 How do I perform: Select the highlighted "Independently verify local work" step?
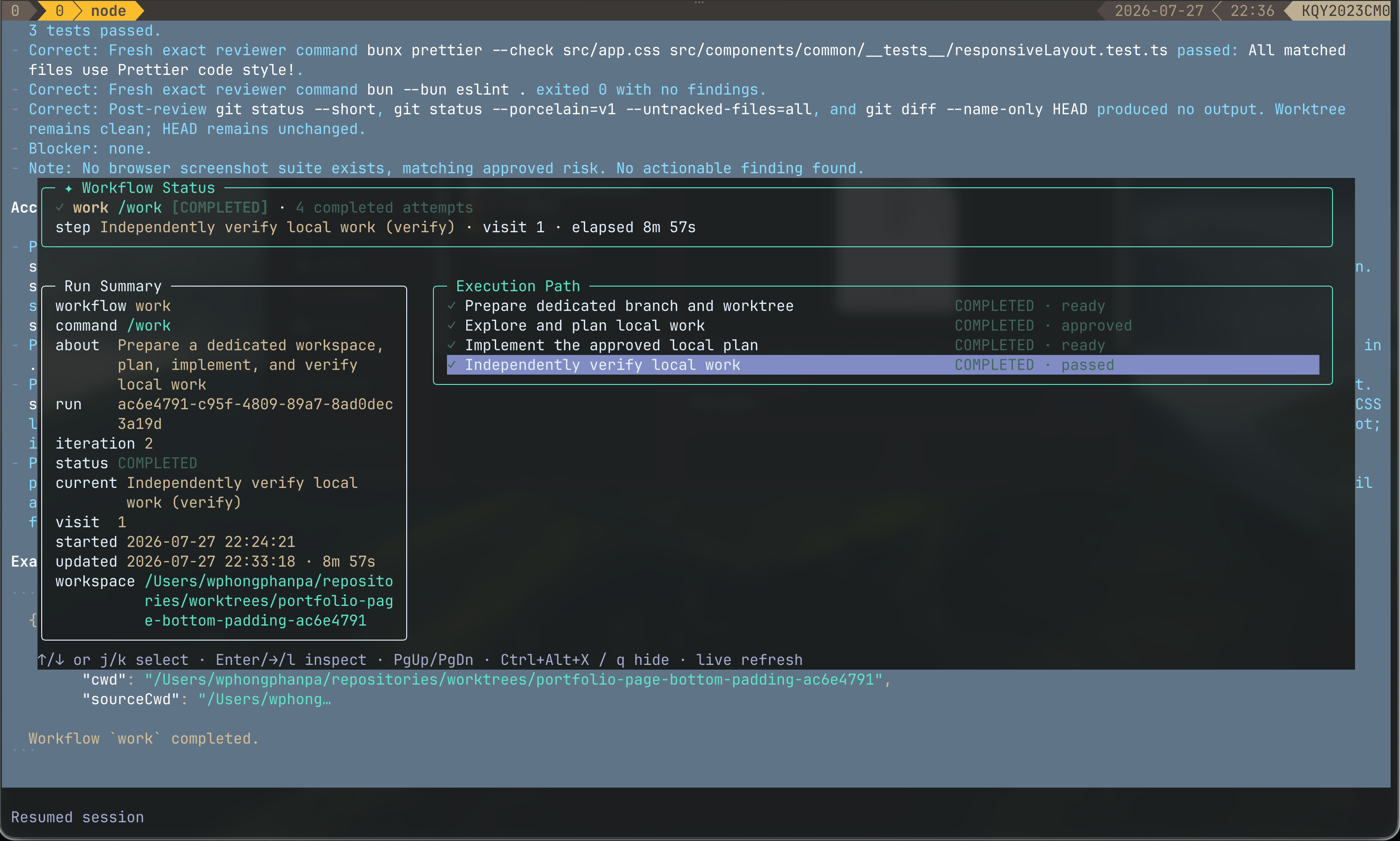pos(883,365)
